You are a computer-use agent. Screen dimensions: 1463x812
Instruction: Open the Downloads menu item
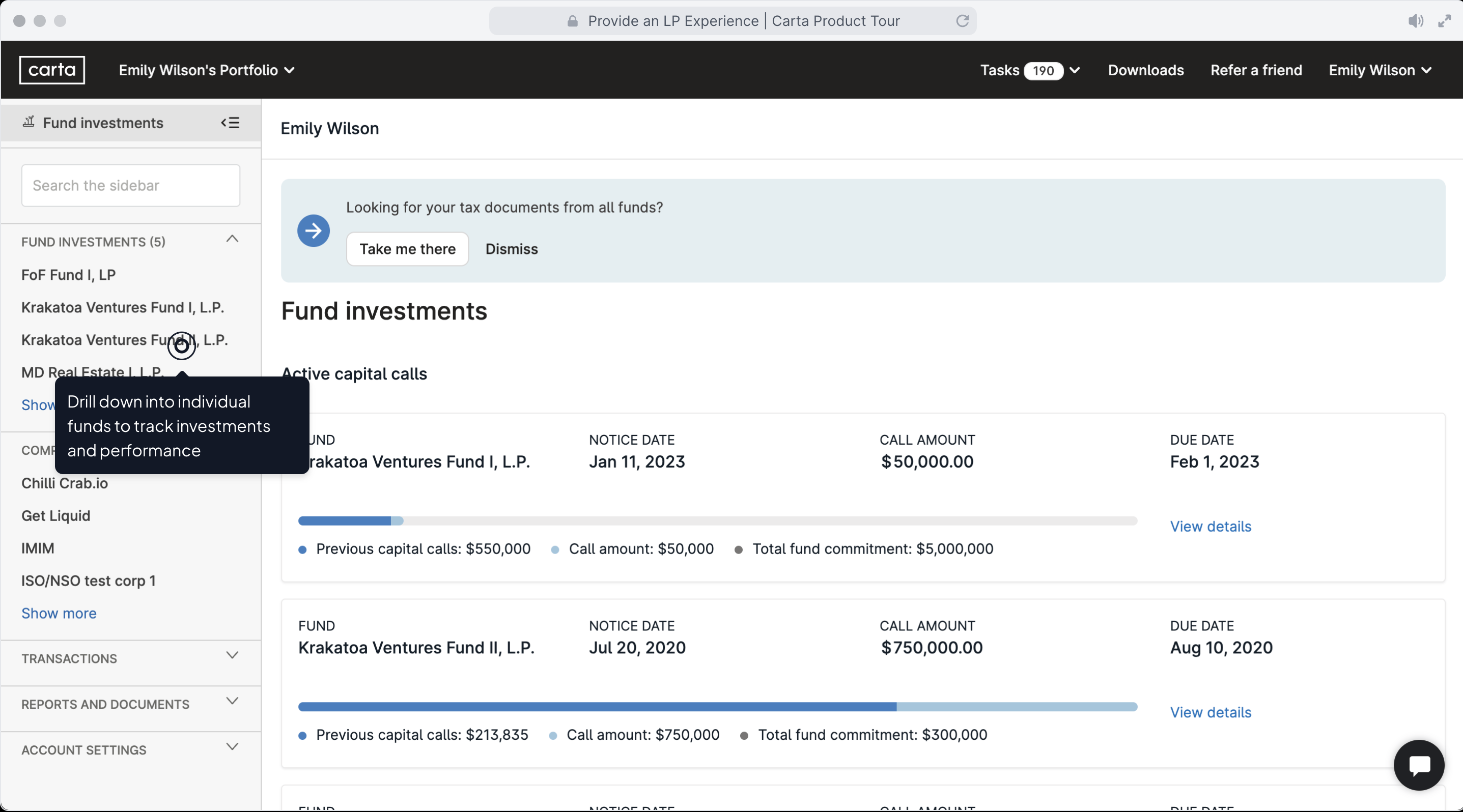(x=1145, y=70)
